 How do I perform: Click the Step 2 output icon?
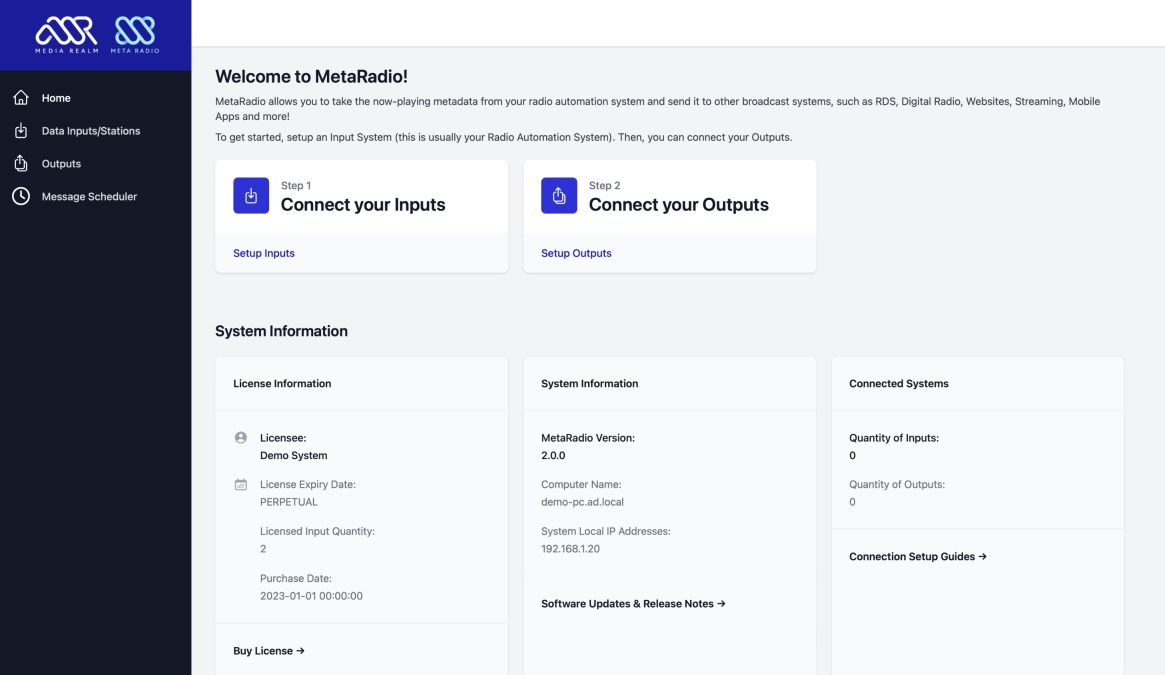point(558,195)
